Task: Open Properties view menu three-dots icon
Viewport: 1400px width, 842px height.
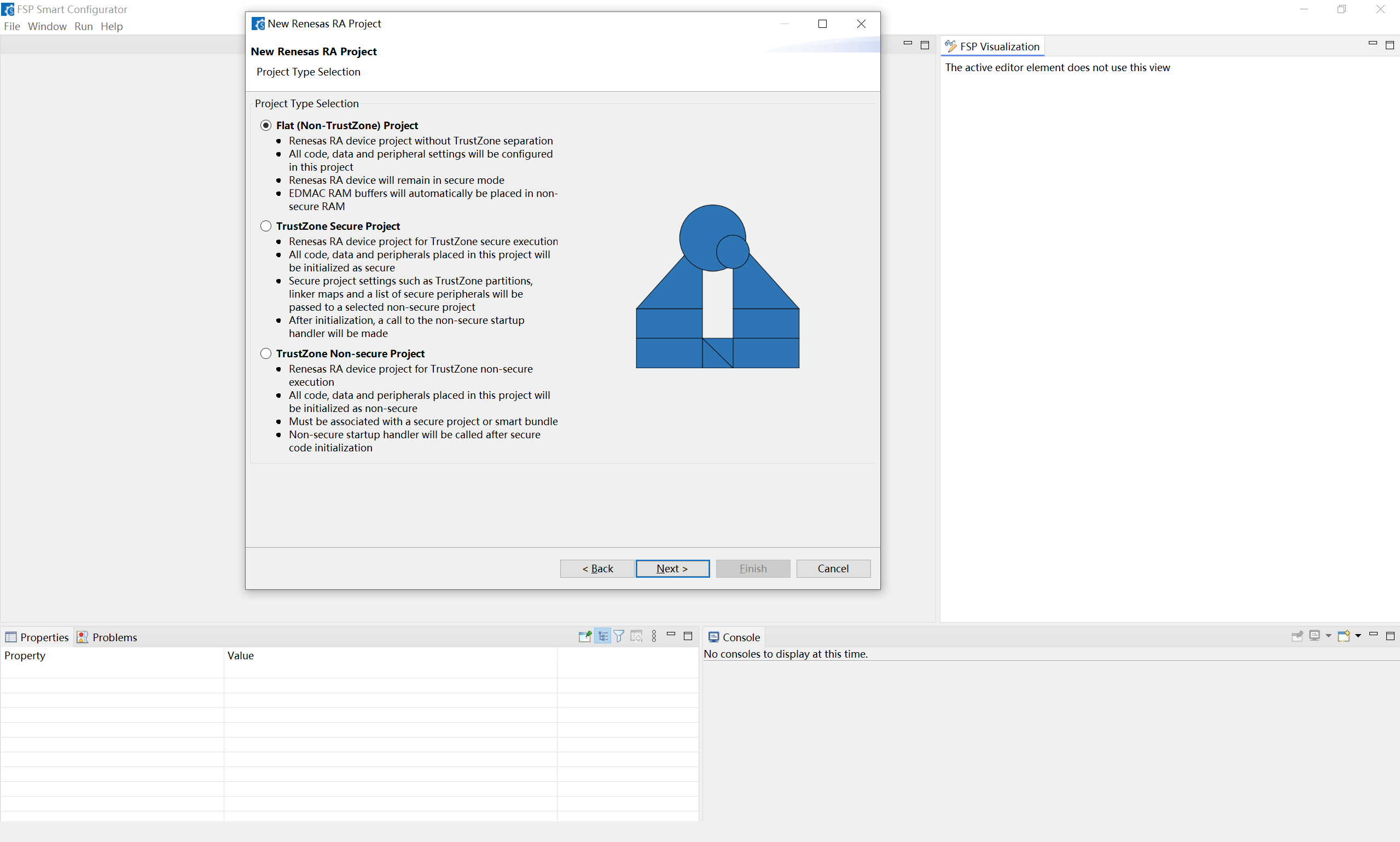Action: coord(654,637)
